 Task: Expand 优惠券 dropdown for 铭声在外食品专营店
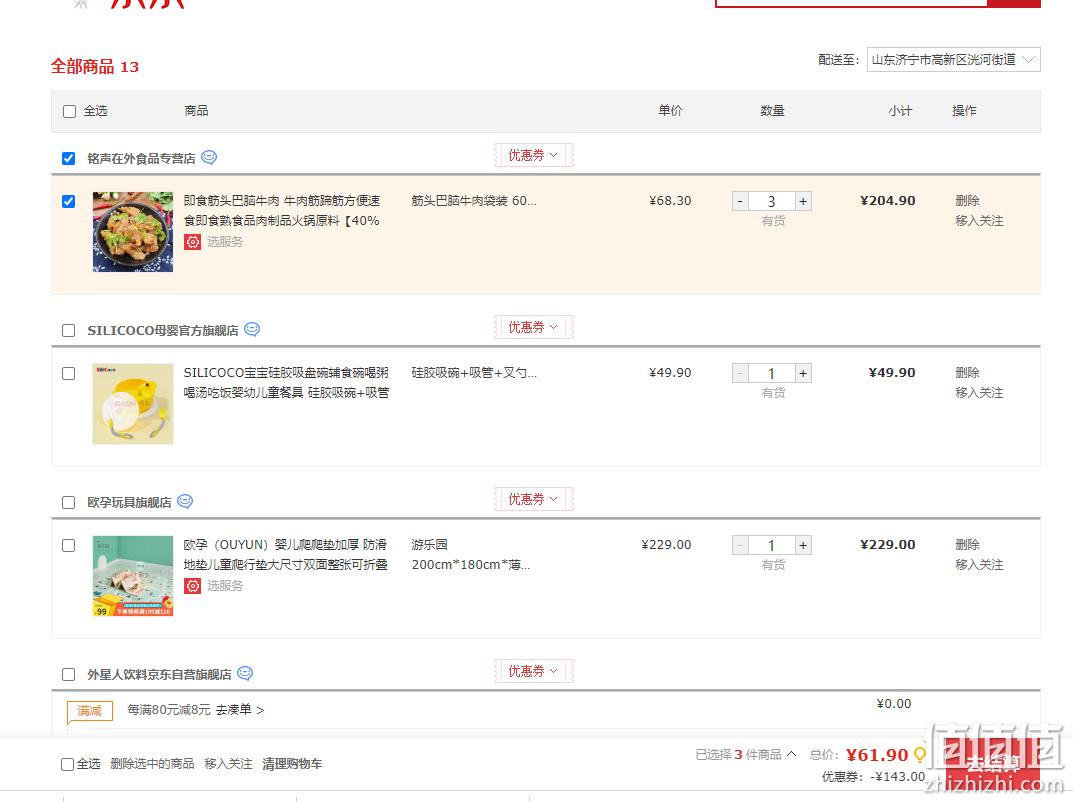click(533, 155)
